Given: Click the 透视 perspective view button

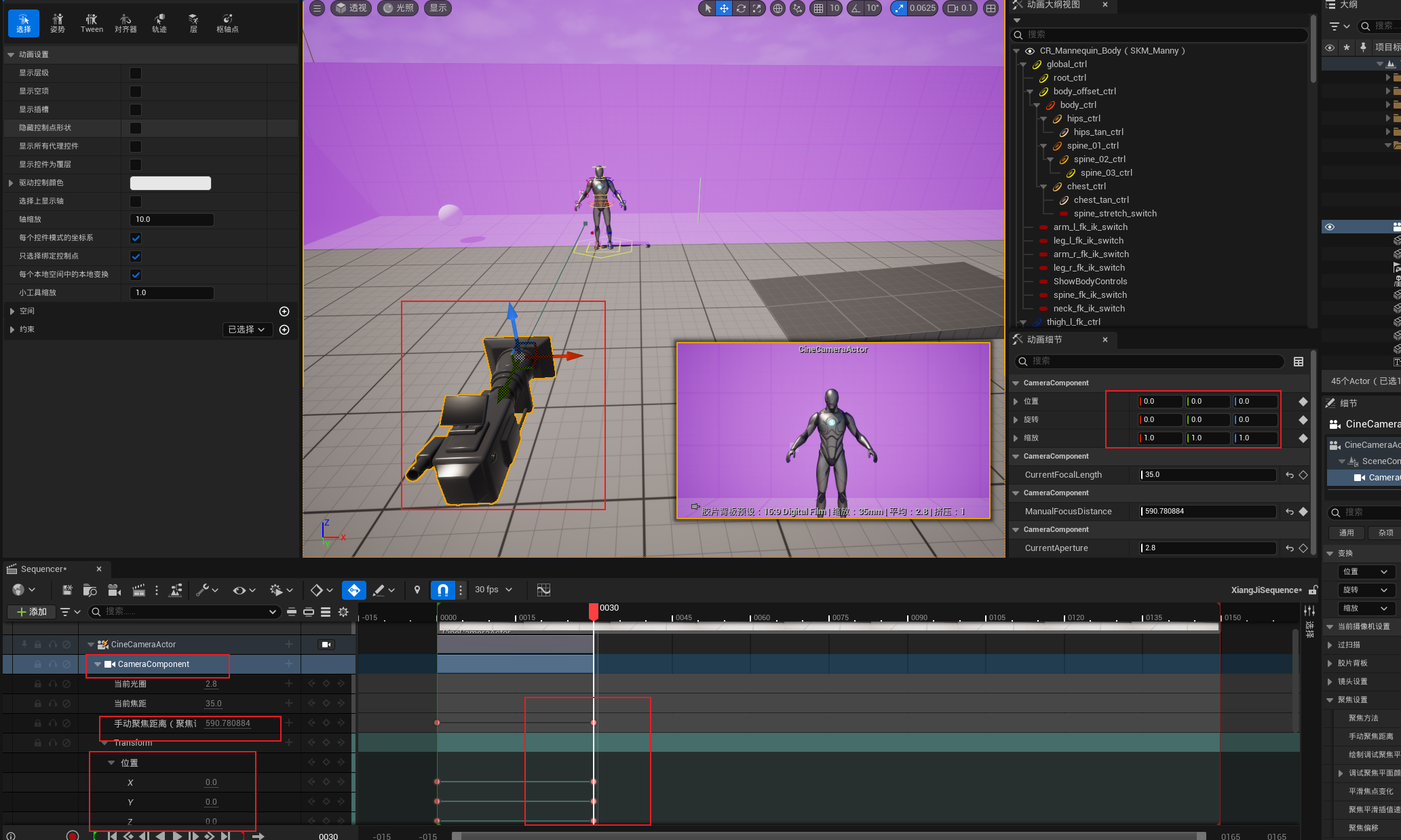Looking at the screenshot, I should pos(351,8).
